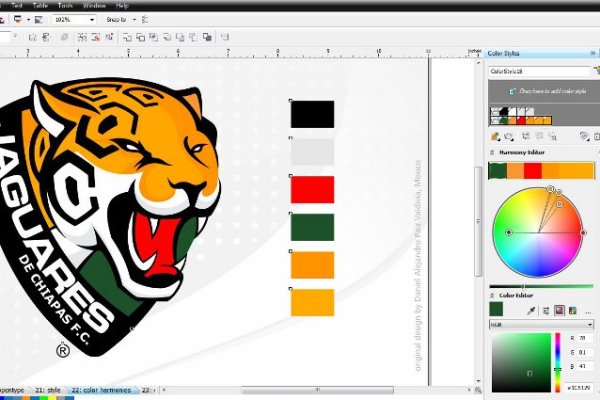This screenshot has width=600, height=400.
Task: Switch to page tab 21: style
Action: pos(48,390)
